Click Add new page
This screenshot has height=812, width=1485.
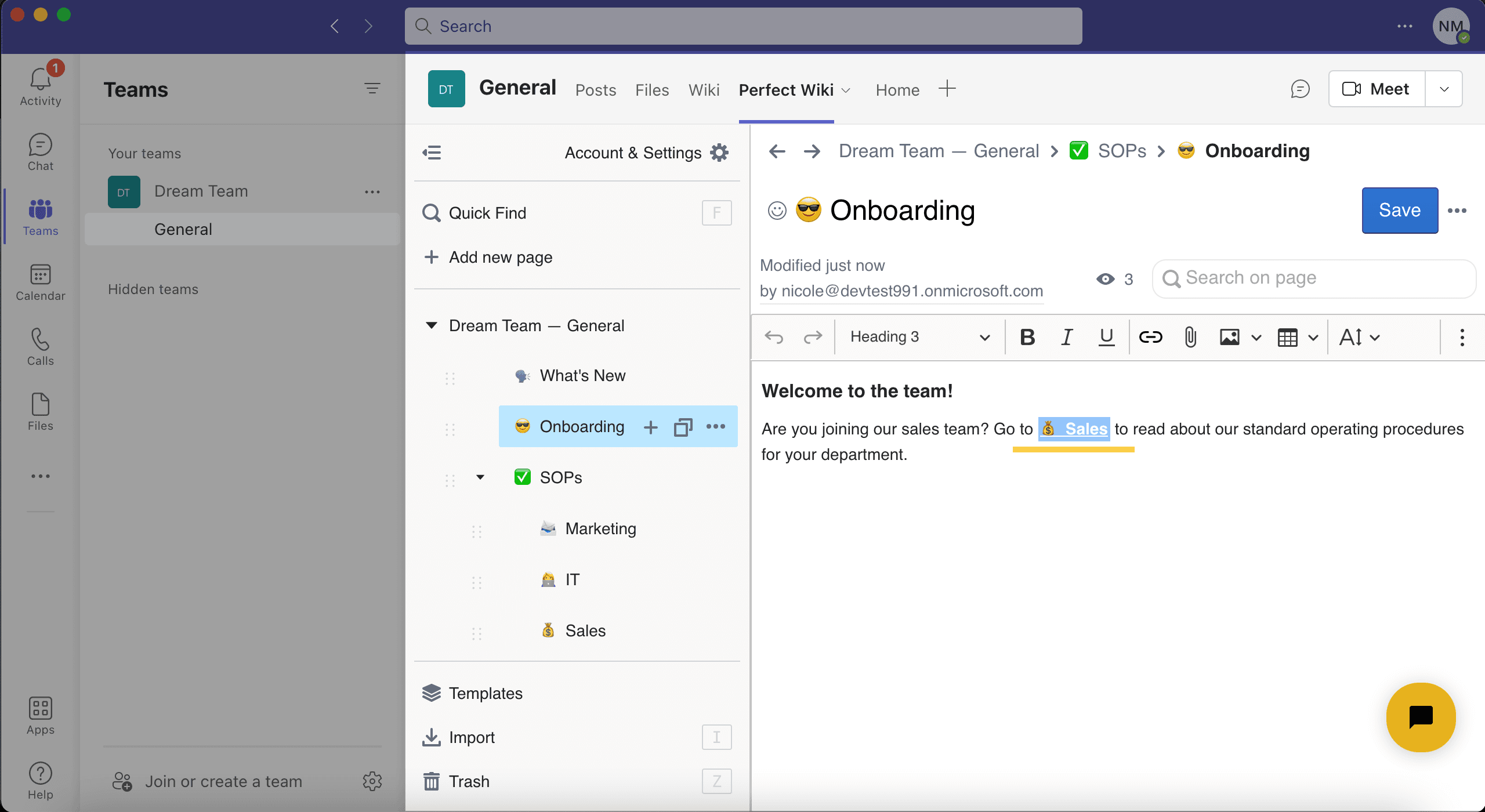click(x=488, y=257)
